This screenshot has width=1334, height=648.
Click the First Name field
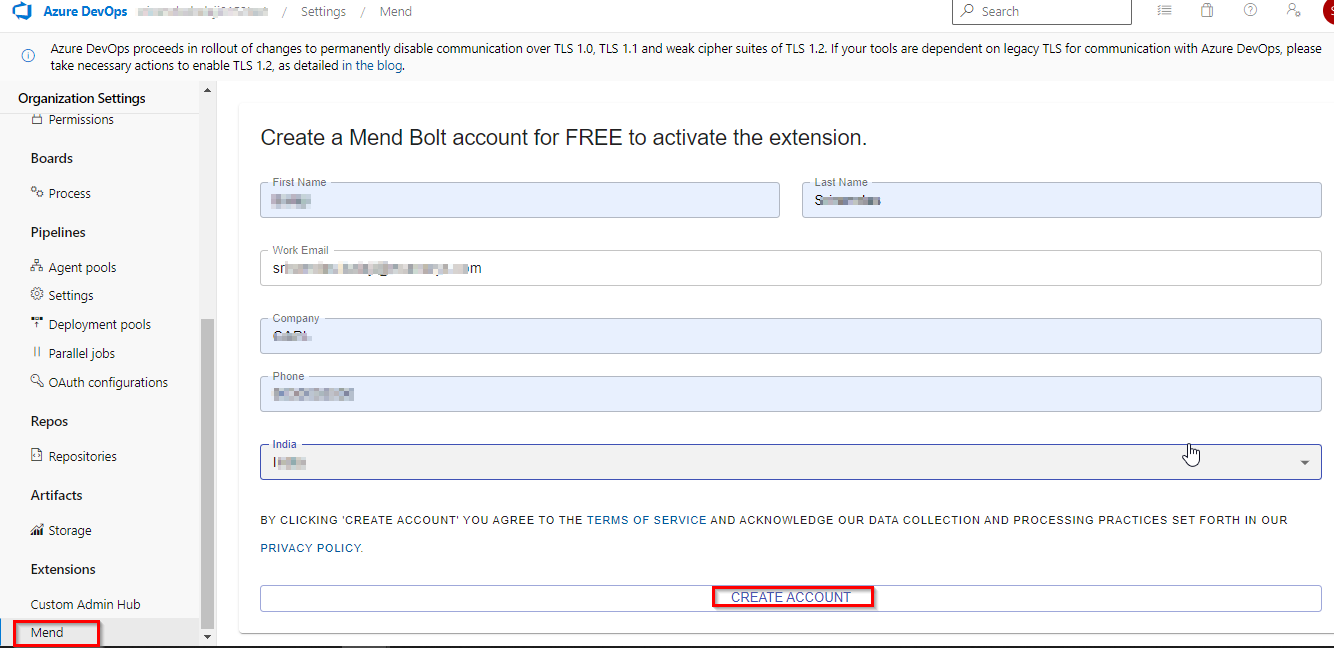pos(520,200)
